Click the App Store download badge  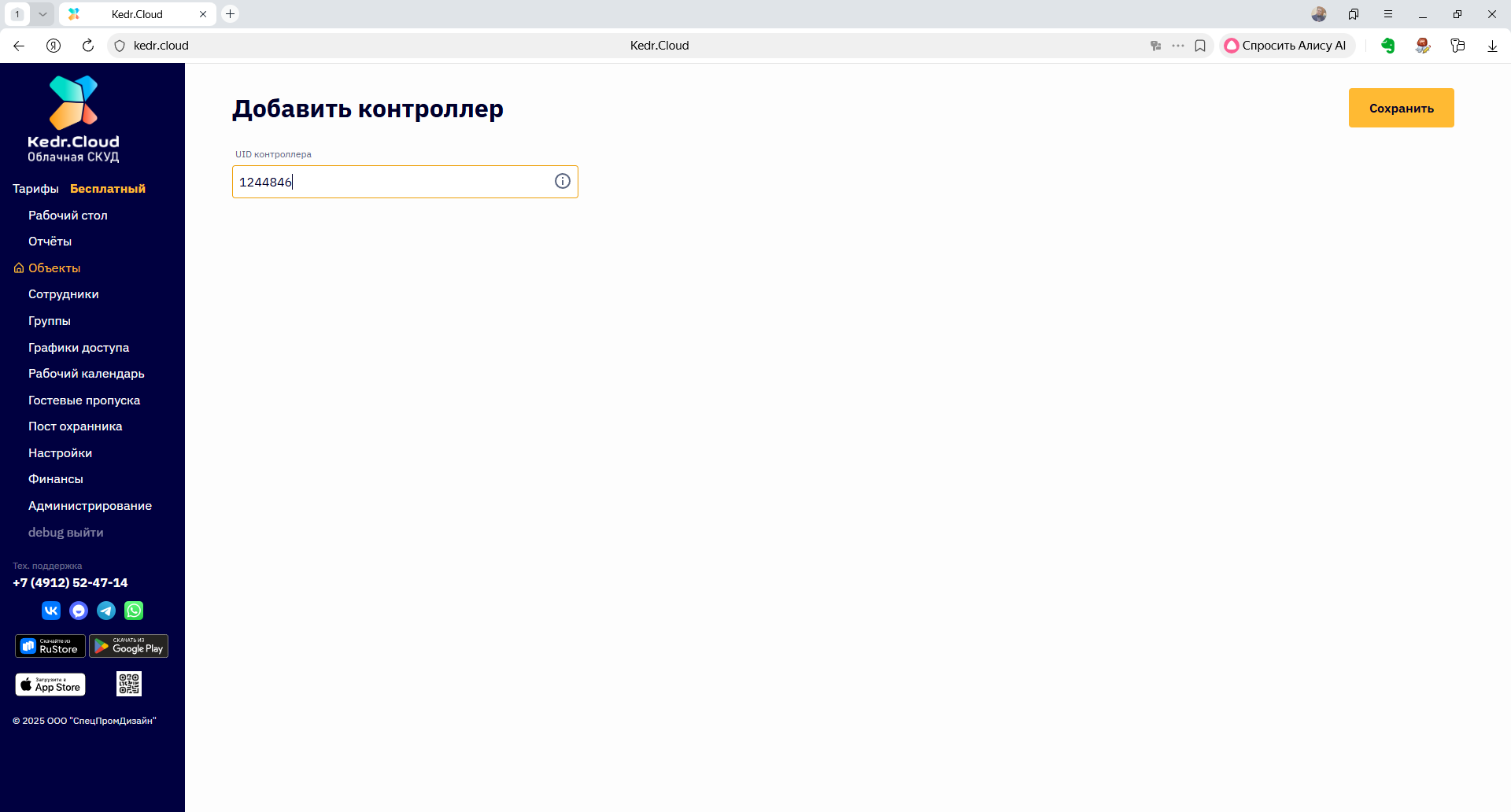pos(50,685)
